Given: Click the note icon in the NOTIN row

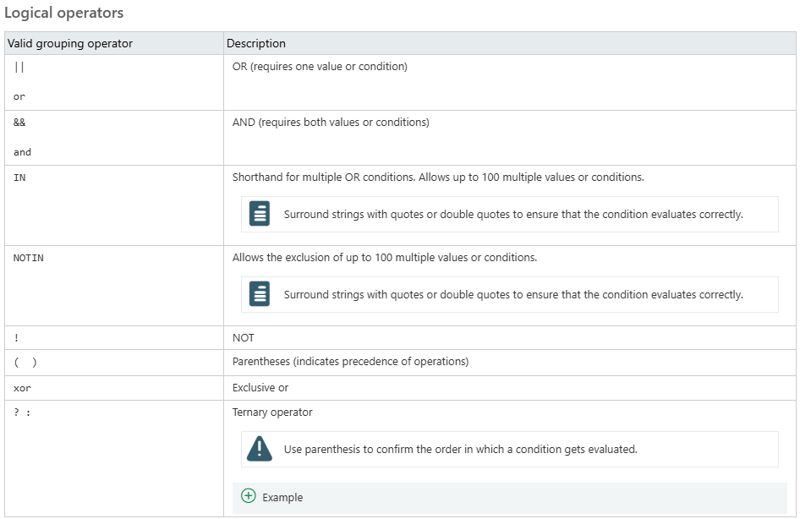Looking at the screenshot, I should coord(260,294).
